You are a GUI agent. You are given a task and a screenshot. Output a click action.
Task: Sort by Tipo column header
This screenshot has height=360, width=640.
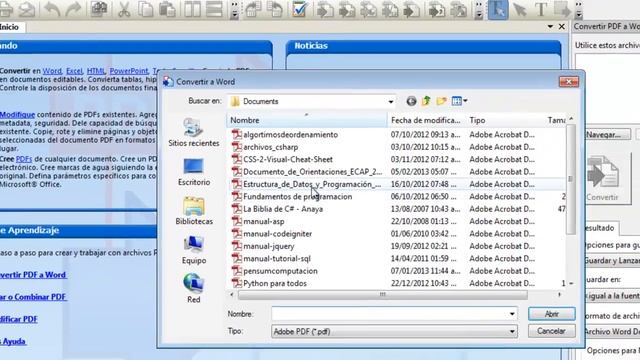tap(504, 120)
